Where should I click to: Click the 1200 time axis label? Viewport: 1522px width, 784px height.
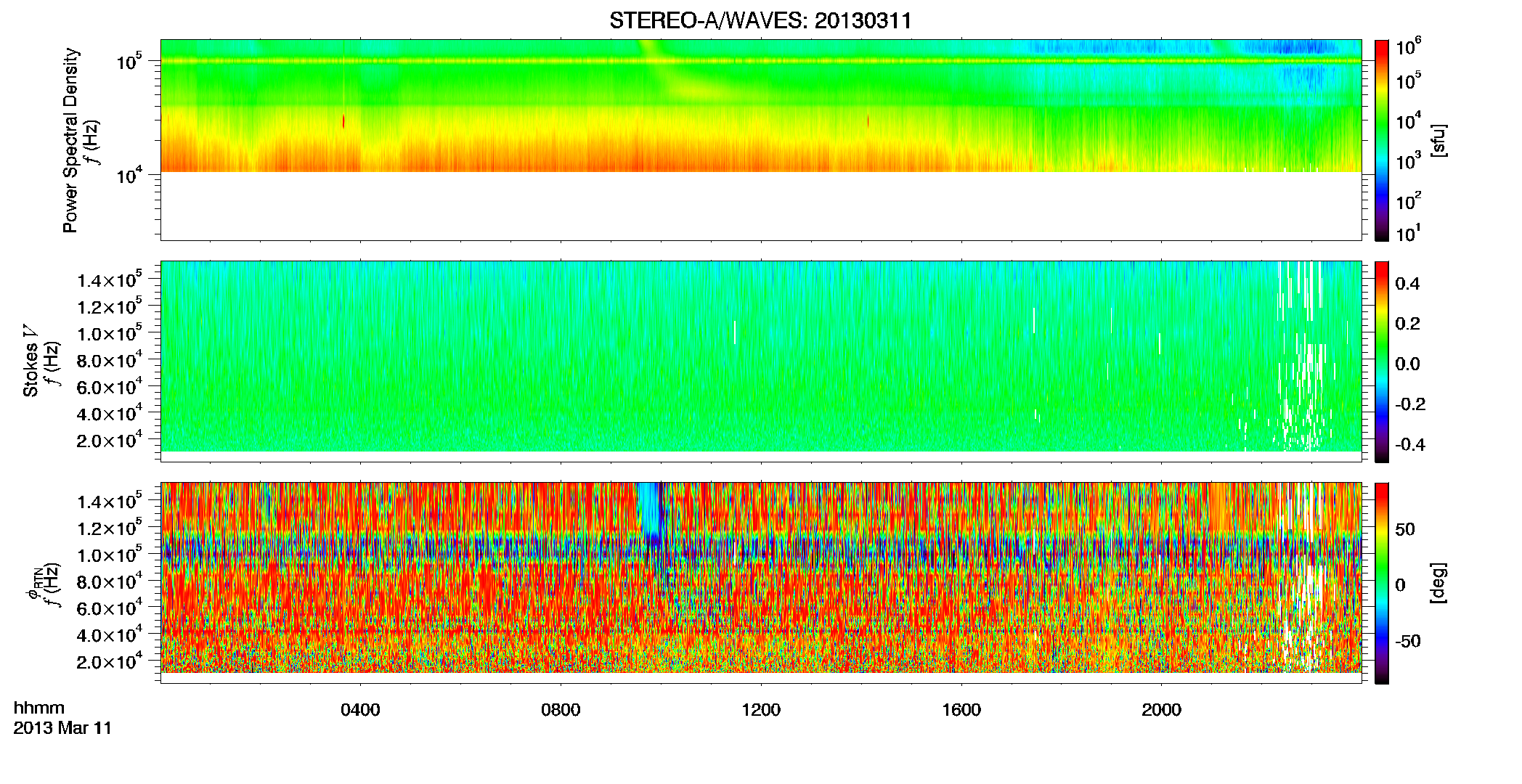click(761, 710)
